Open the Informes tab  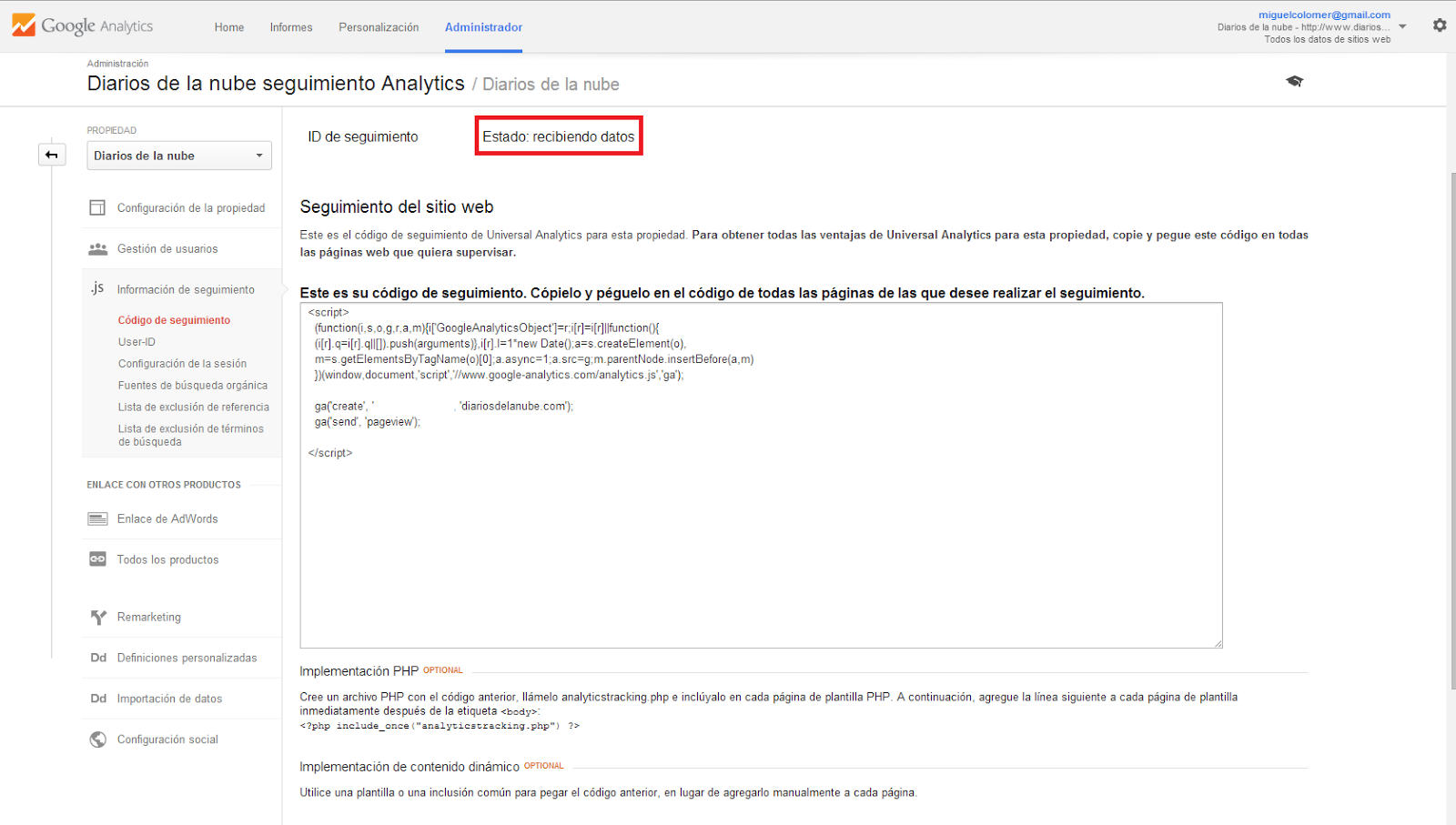[291, 27]
